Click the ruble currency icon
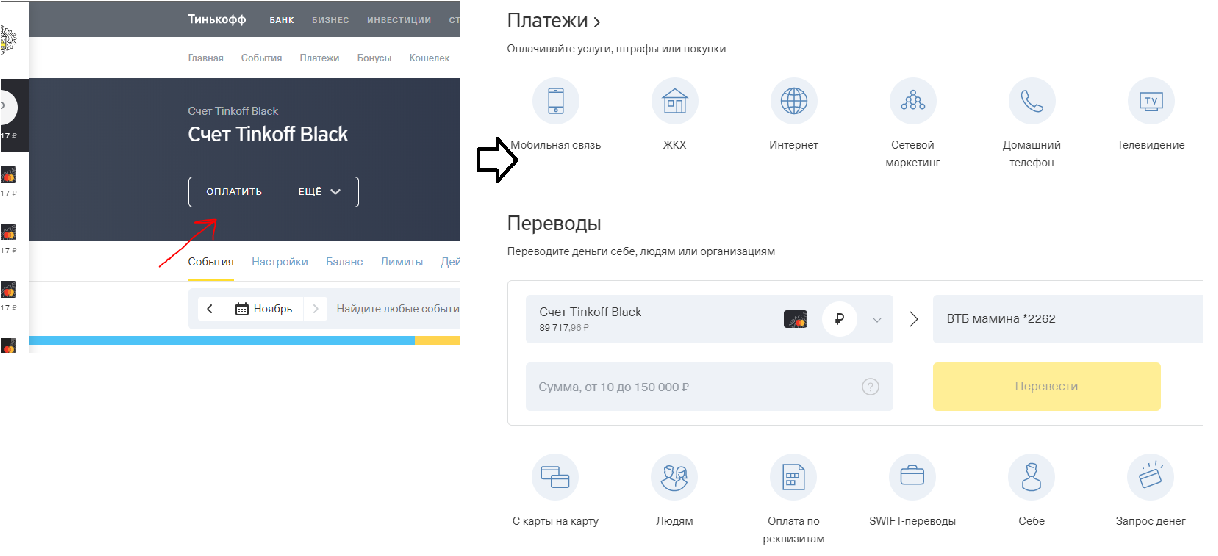This screenshot has height=556, width=1218. point(840,320)
